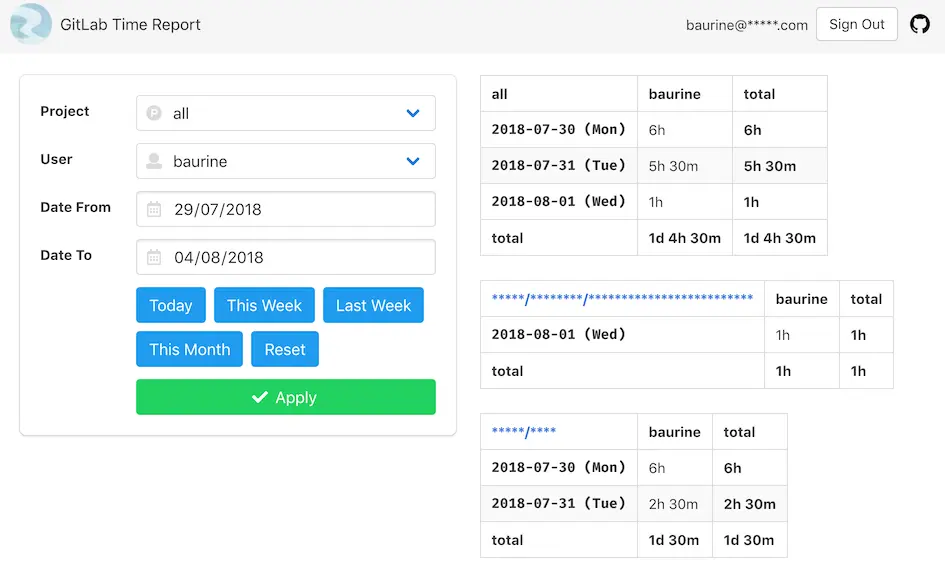Click the GitLab Time Report title
Image resolution: width=945 pixels, height=571 pixels.
[x=130, y=25]
